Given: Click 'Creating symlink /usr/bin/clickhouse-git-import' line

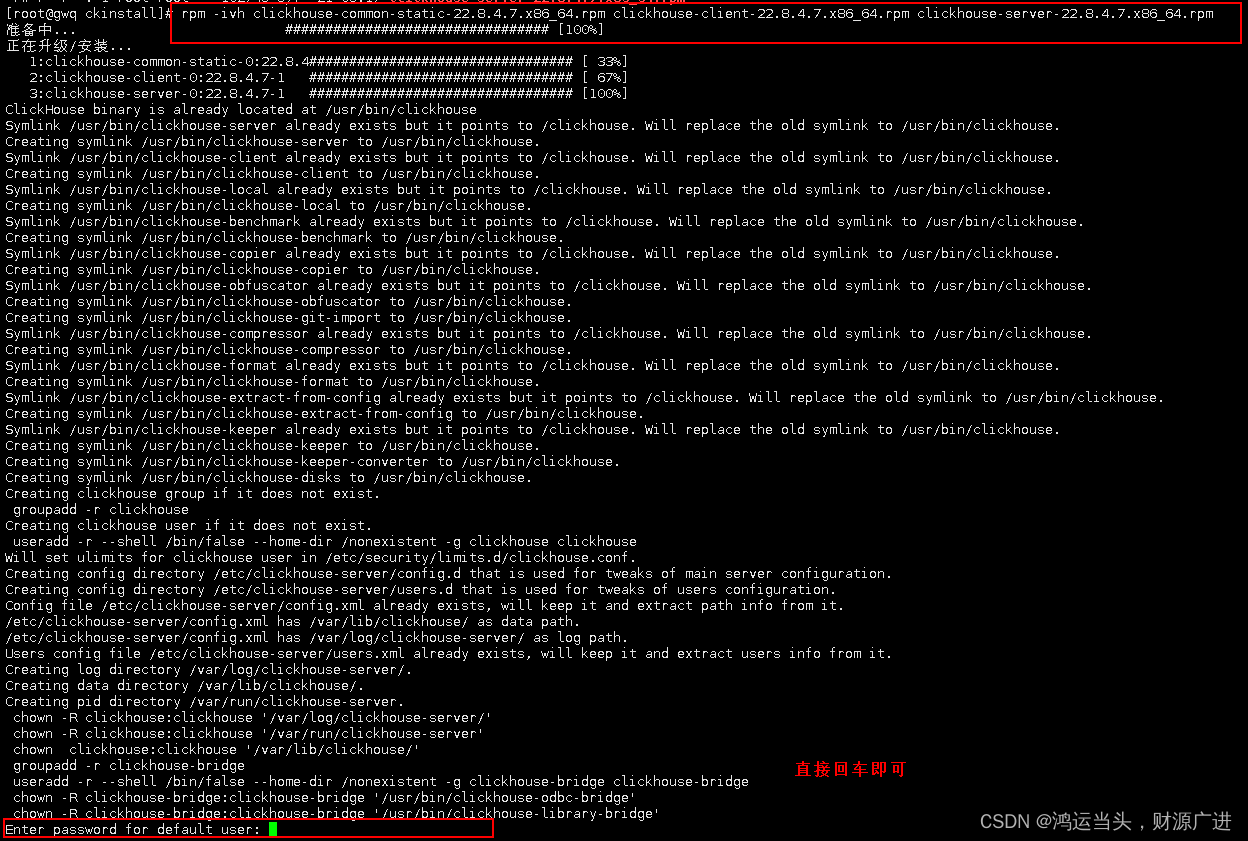Looking at the screenshot, I should click(x=289, y=317).
